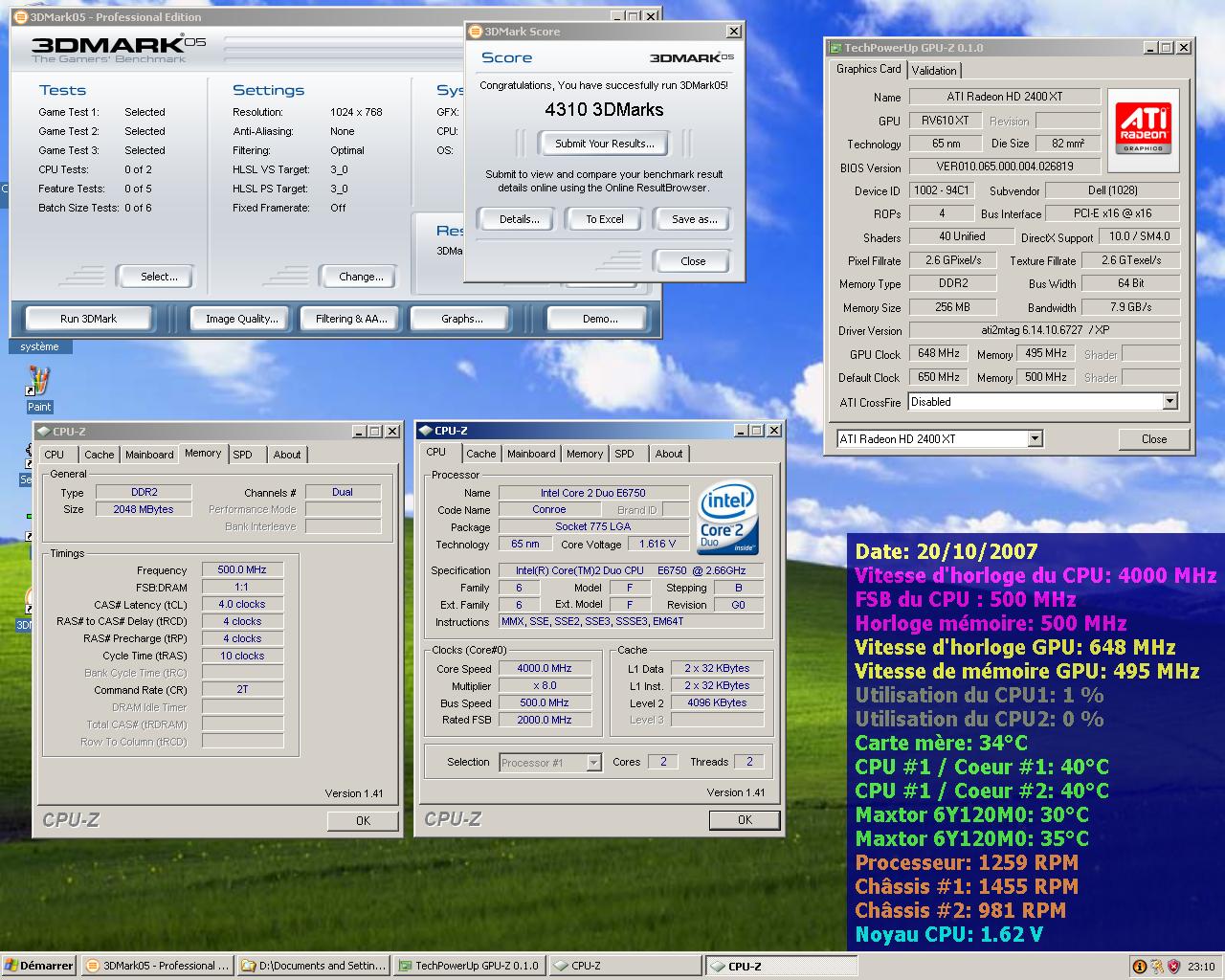
Task: Open the Paint desktop shortcut icon
Action: click(39, 382)
